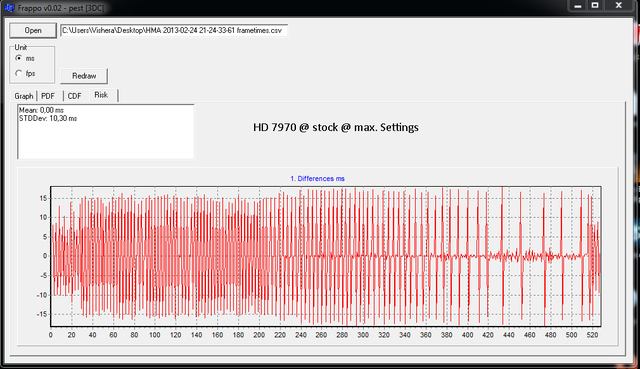Switch to the Graph tab

[24, 96]
